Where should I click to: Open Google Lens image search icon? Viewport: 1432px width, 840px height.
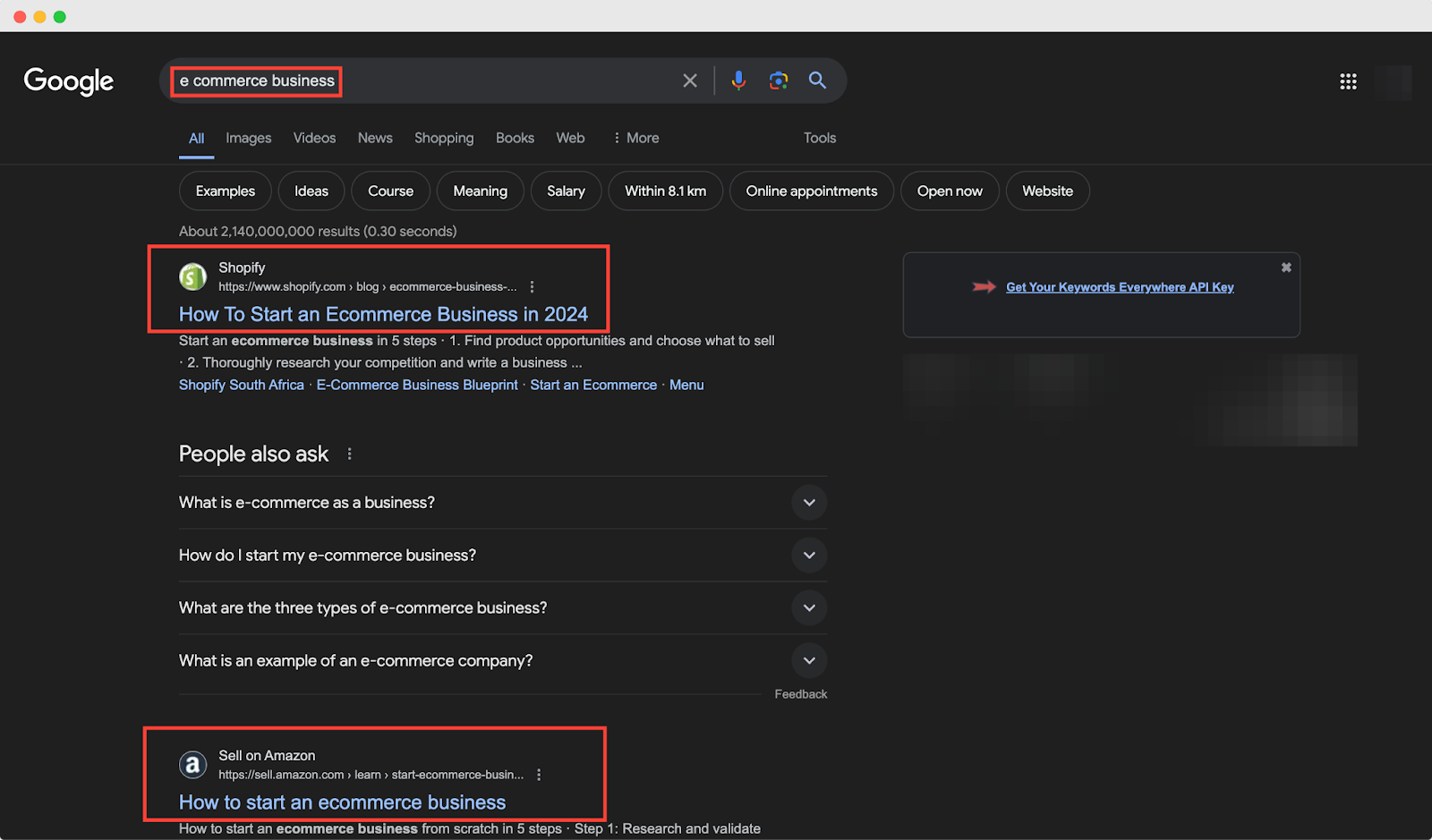(x=779, y=81)
